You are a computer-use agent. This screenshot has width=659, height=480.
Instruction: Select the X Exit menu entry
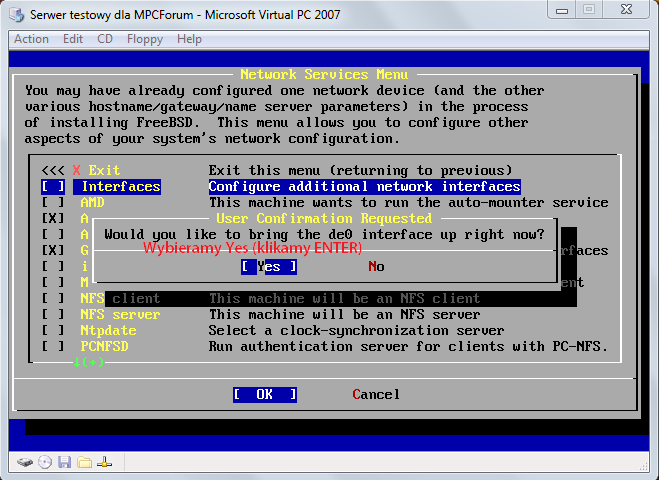(x=96, y=170)
